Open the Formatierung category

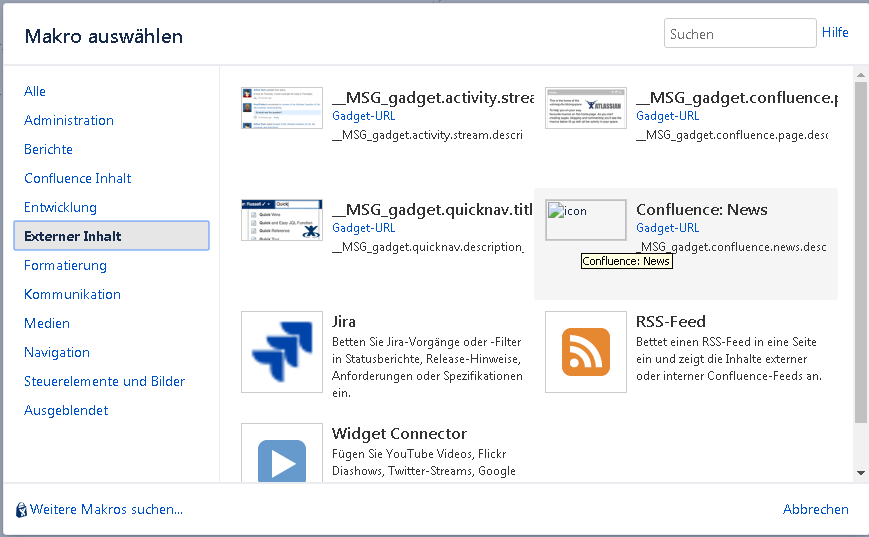click(65, 265)
